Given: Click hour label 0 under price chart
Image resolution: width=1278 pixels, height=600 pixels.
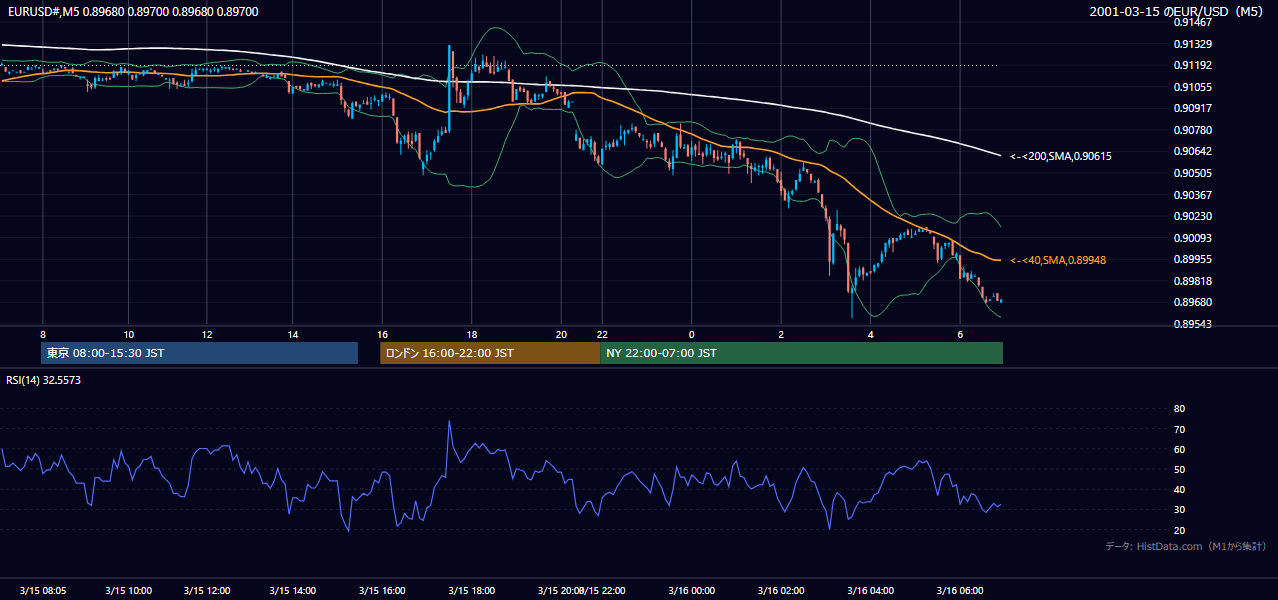Looking at the screenshot, I should pos(692,334).
